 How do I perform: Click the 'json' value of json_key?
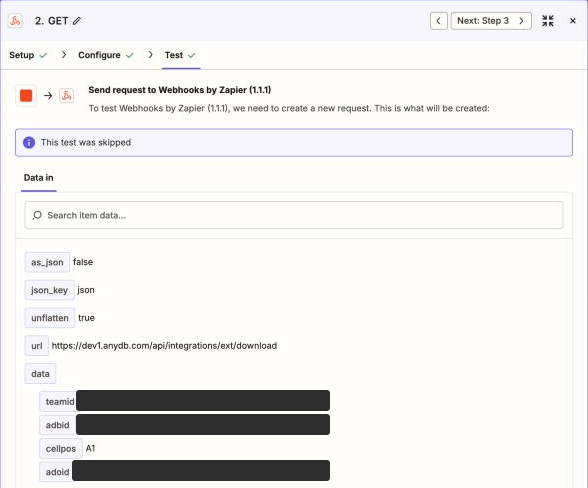click(x=86, y=290)
